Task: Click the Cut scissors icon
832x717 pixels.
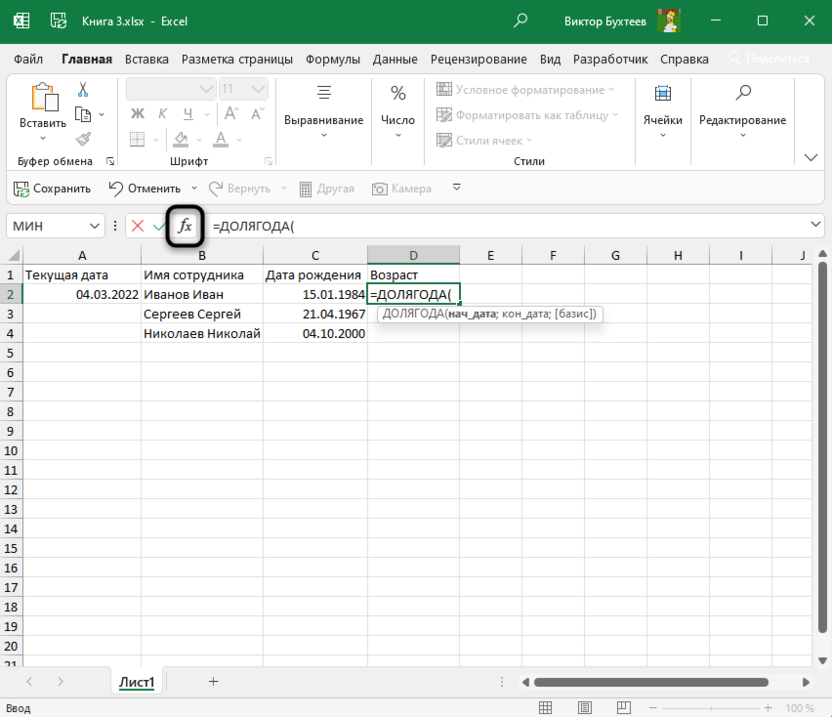Action: point(83,89)
